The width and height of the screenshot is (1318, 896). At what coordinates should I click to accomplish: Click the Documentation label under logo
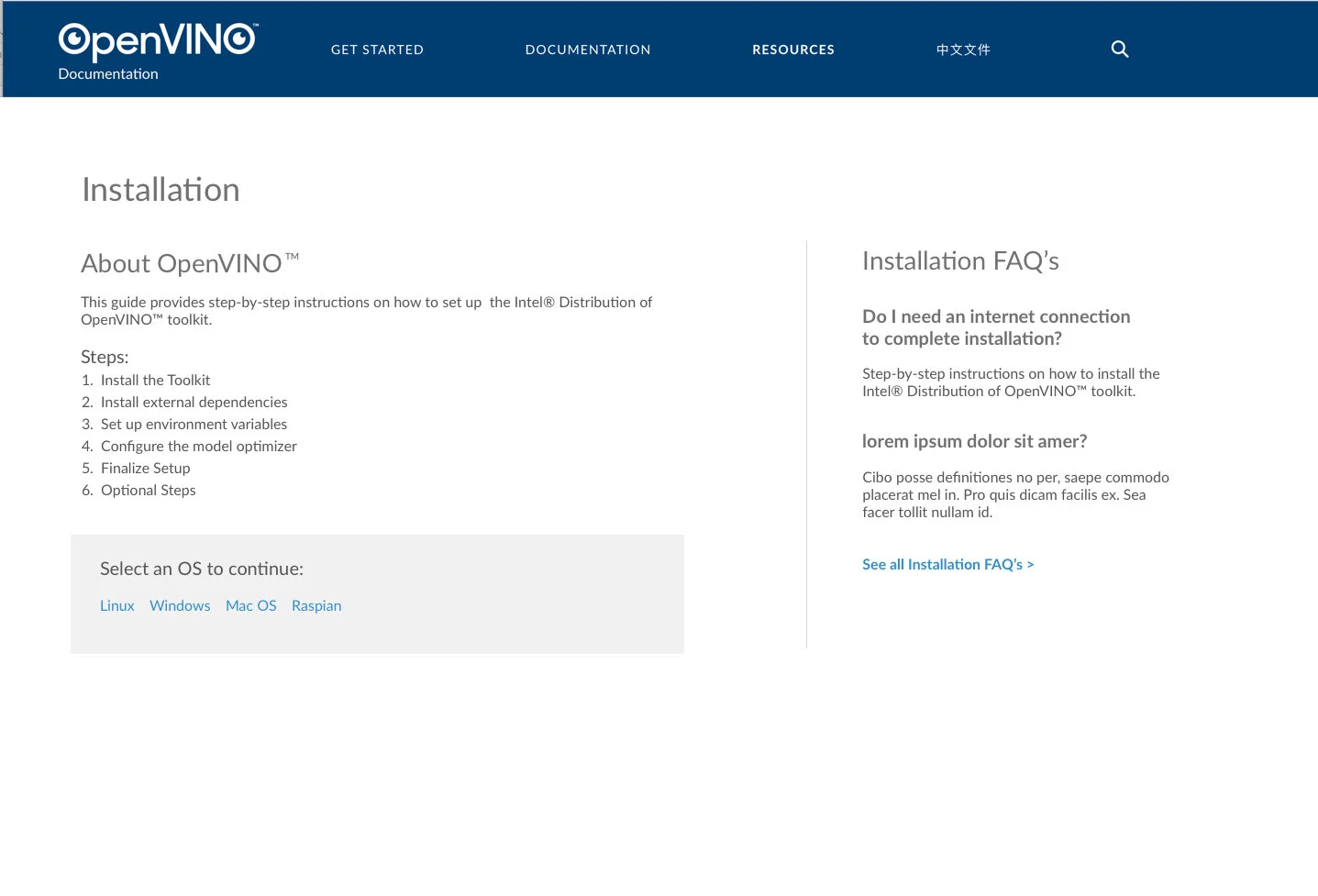click(107, 74)
